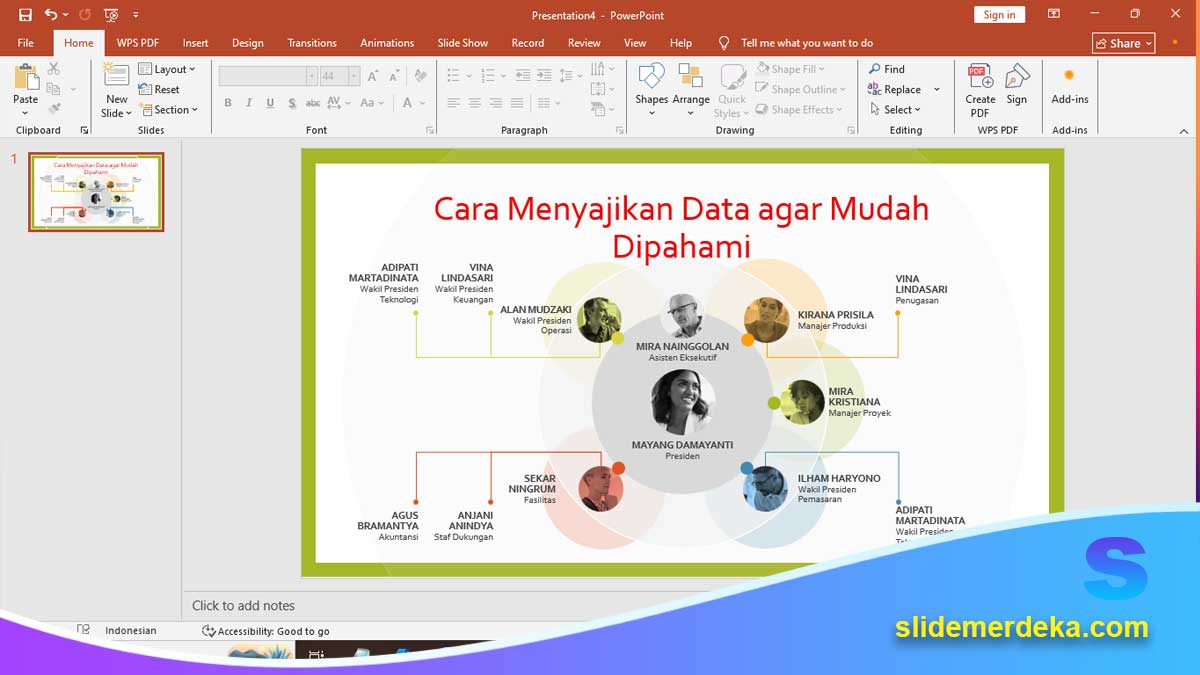Open the Layout dropdown

(167, 69)
